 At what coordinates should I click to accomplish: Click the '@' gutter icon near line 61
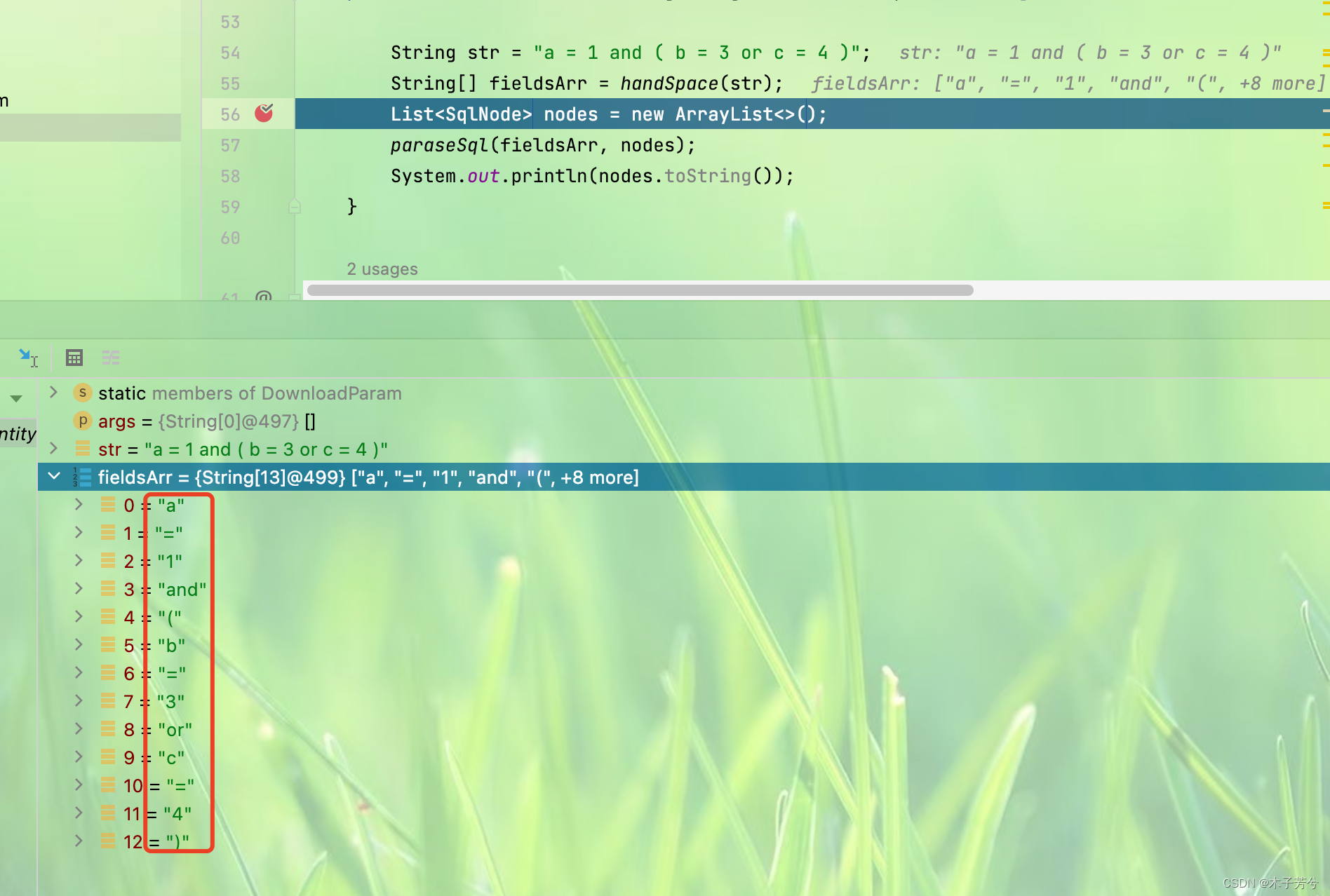pyautogui.click(x=264, y=297)
